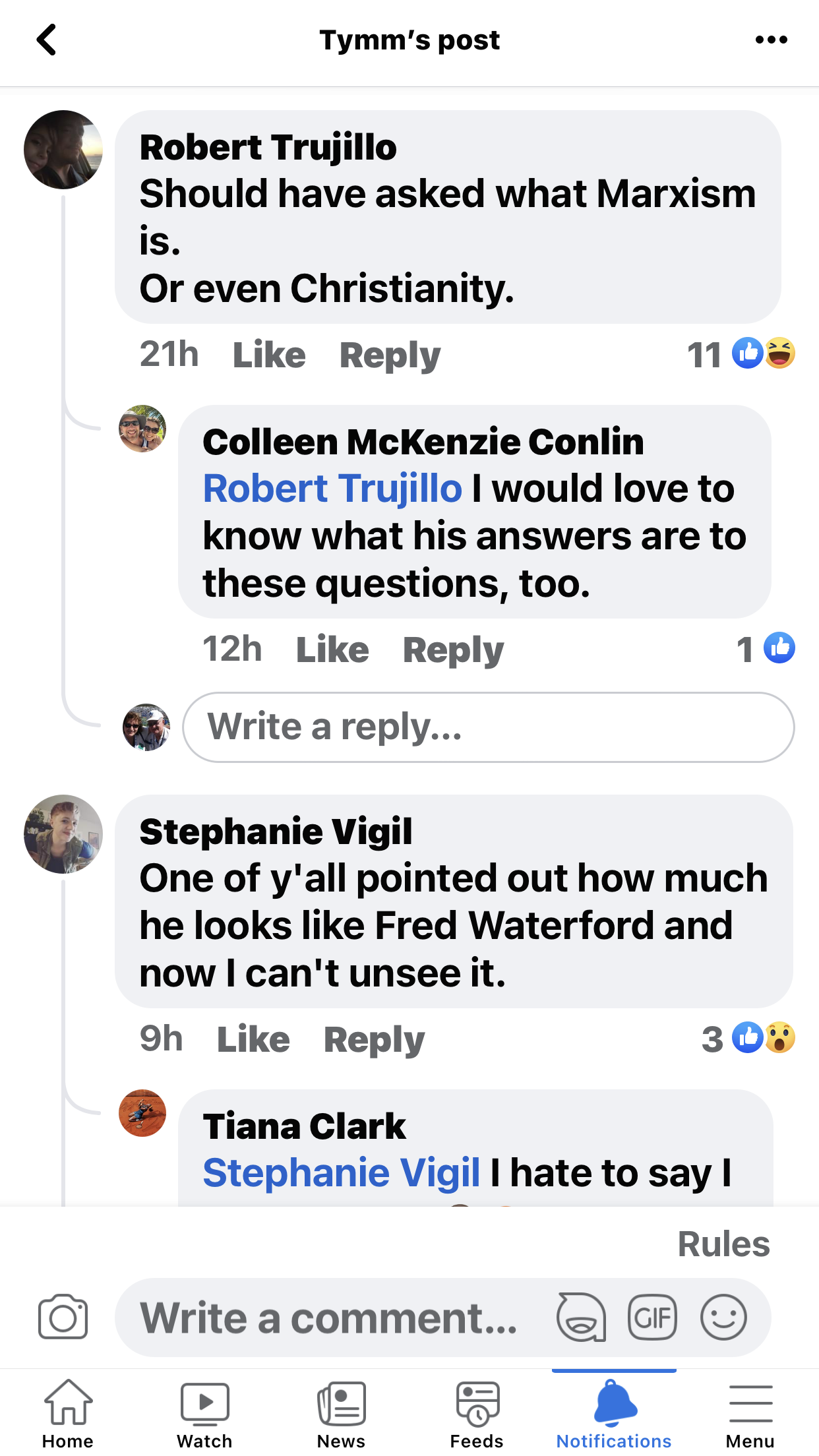
Task: Tap the Write a reply field
Action: coord(488,727)
